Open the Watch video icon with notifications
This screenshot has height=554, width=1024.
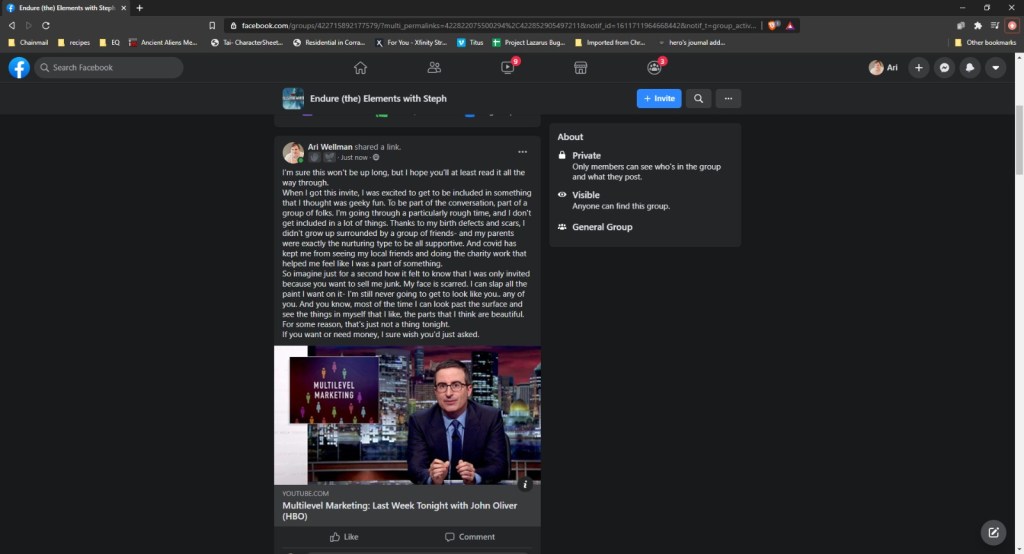point(507,68)
